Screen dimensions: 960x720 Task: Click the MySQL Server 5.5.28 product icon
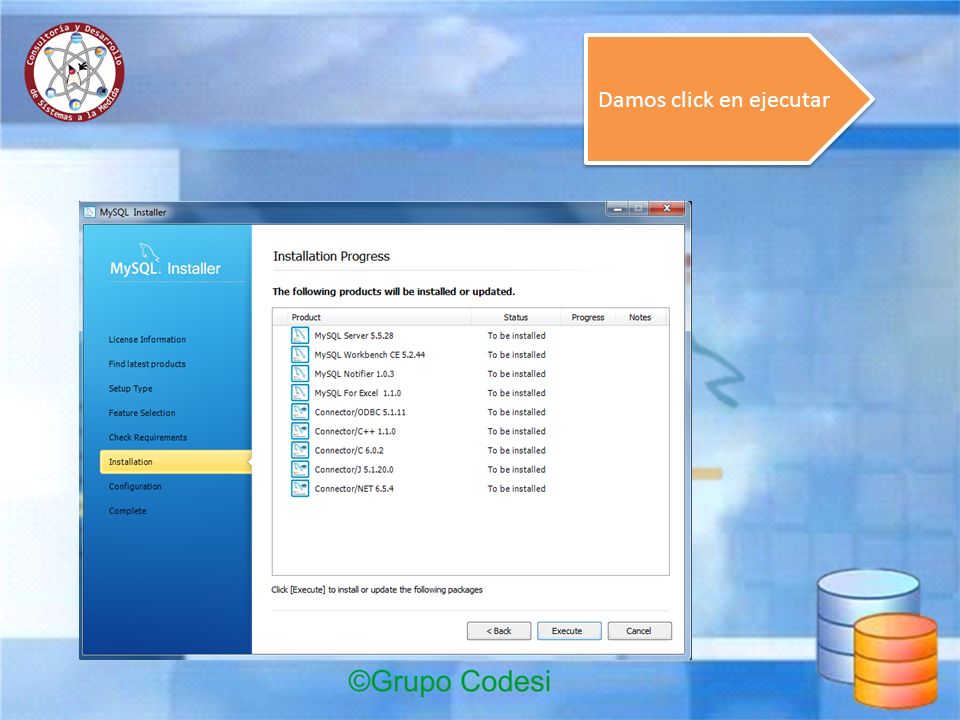pos(299,336)
